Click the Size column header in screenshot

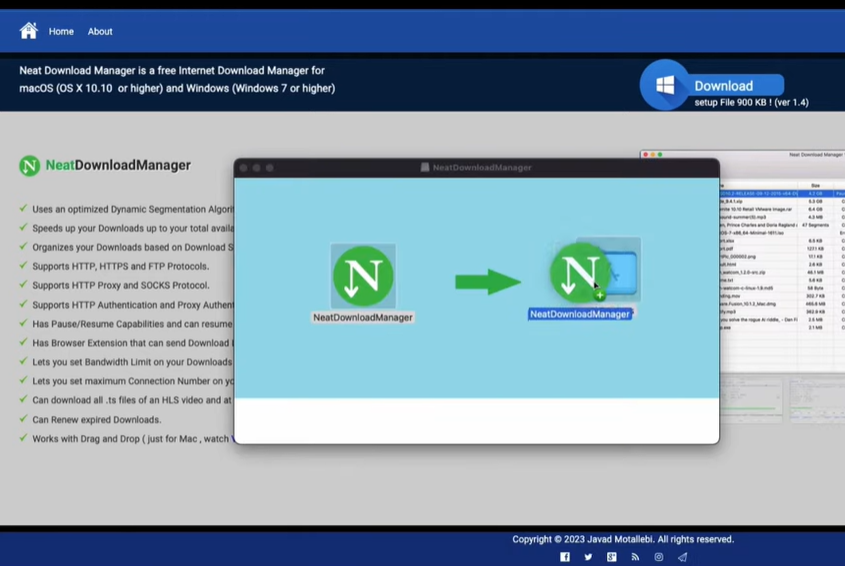tap(815, 185)
